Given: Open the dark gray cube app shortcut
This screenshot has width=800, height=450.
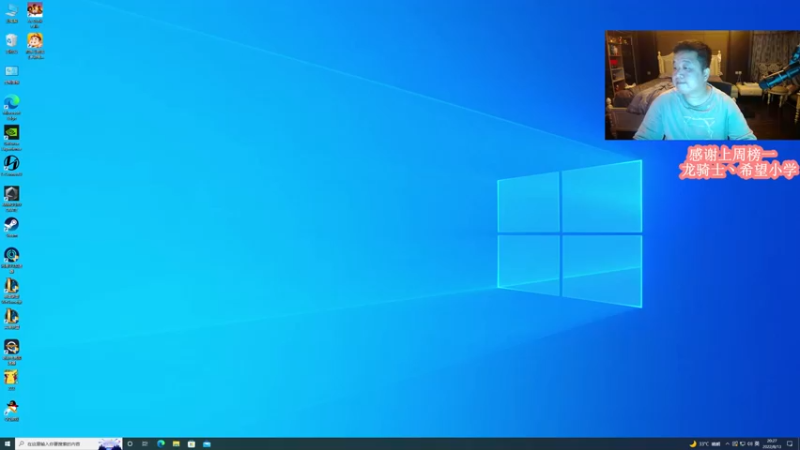Looking at the screenshot, I should click(x=11, y=199).
